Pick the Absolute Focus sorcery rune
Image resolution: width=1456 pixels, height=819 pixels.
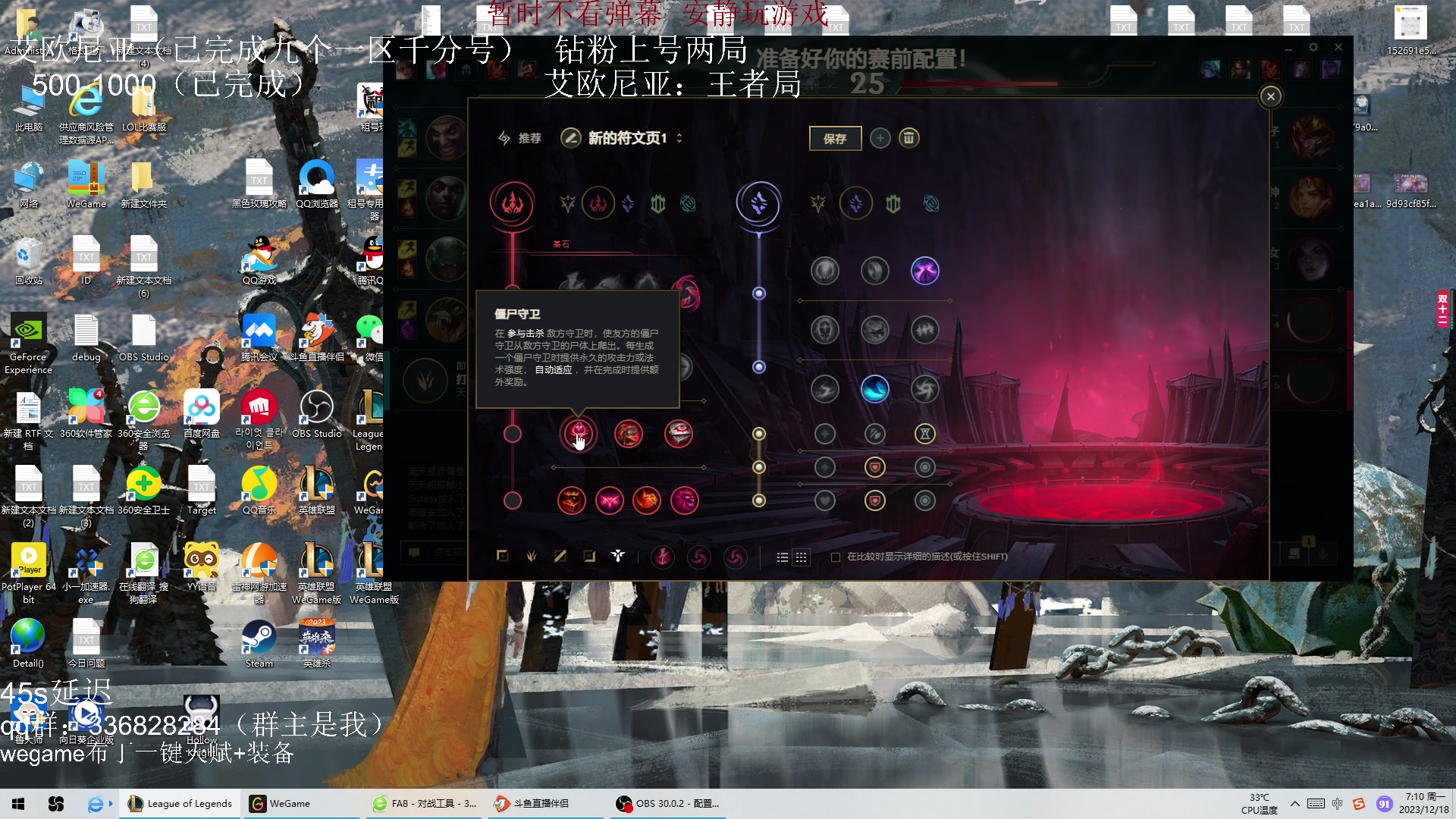point(925,330)
